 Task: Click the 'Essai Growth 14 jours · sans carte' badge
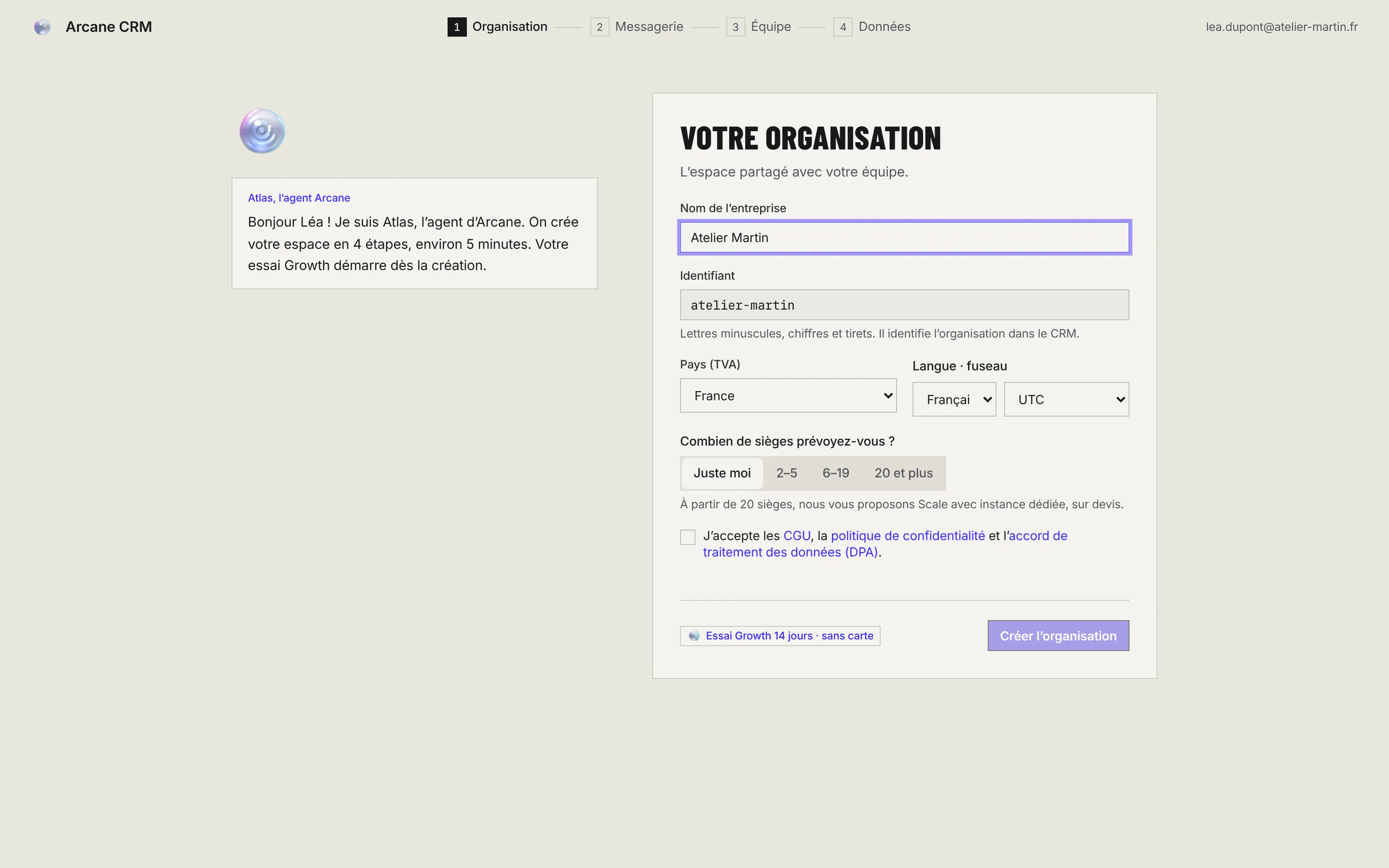(780, 636)
